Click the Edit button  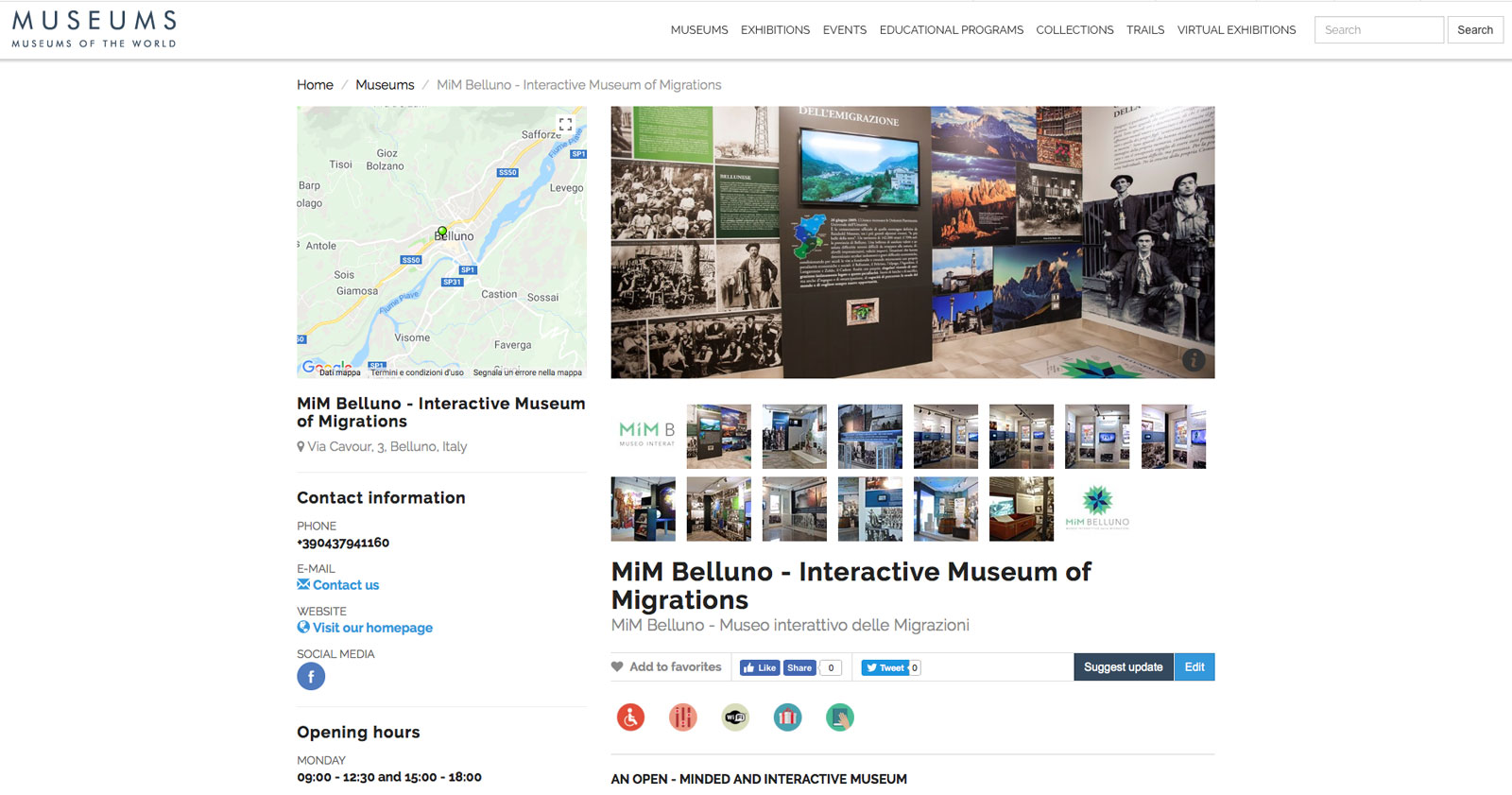[1194, 666]
